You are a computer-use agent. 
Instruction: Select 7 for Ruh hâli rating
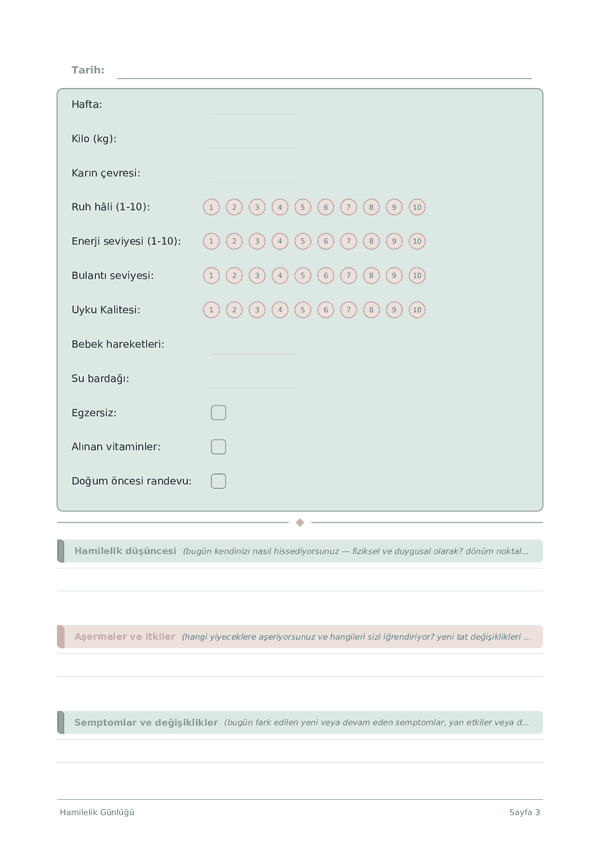coord(348,207)
